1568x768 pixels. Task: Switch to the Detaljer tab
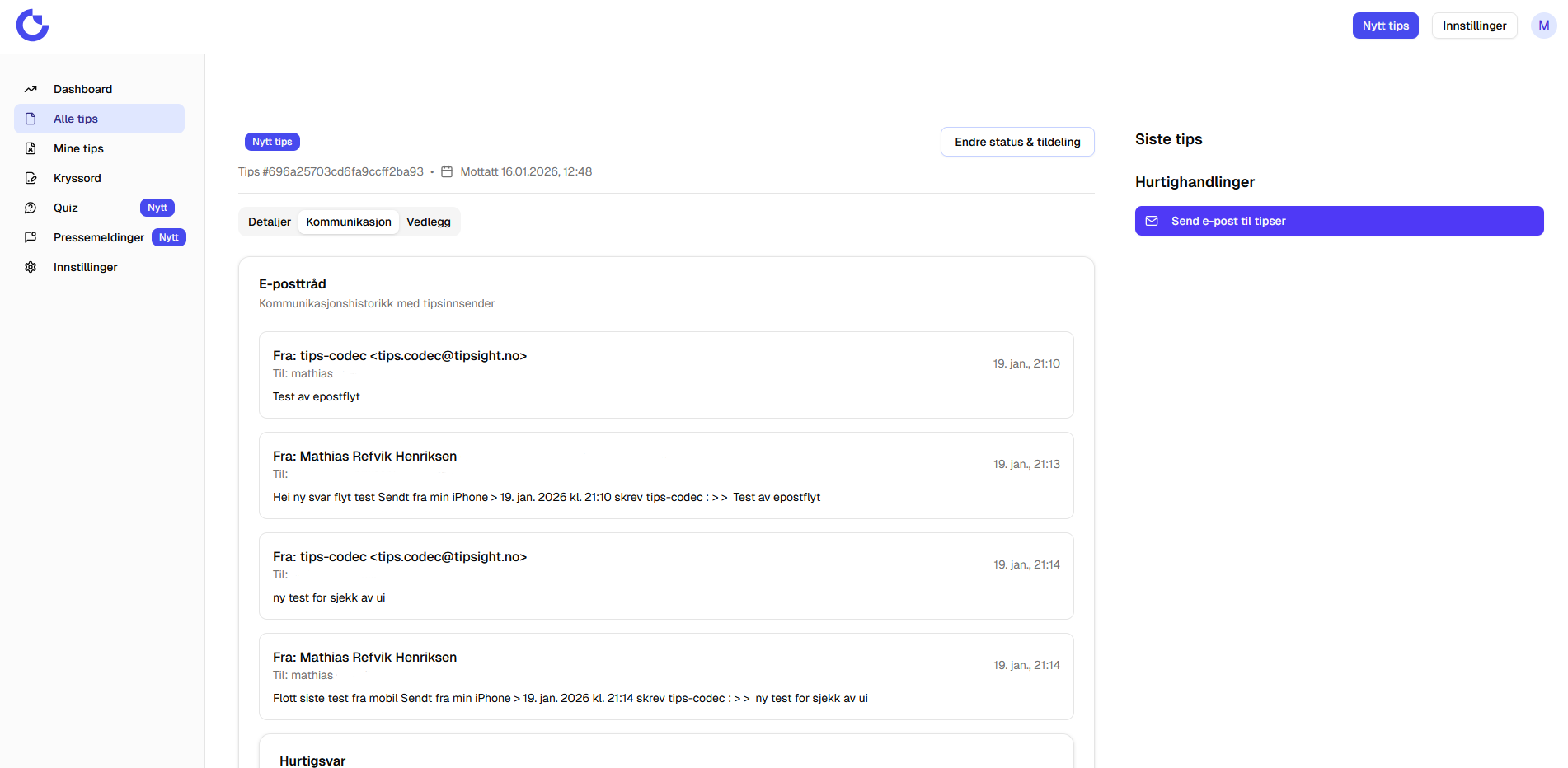[x=269, y=222]
